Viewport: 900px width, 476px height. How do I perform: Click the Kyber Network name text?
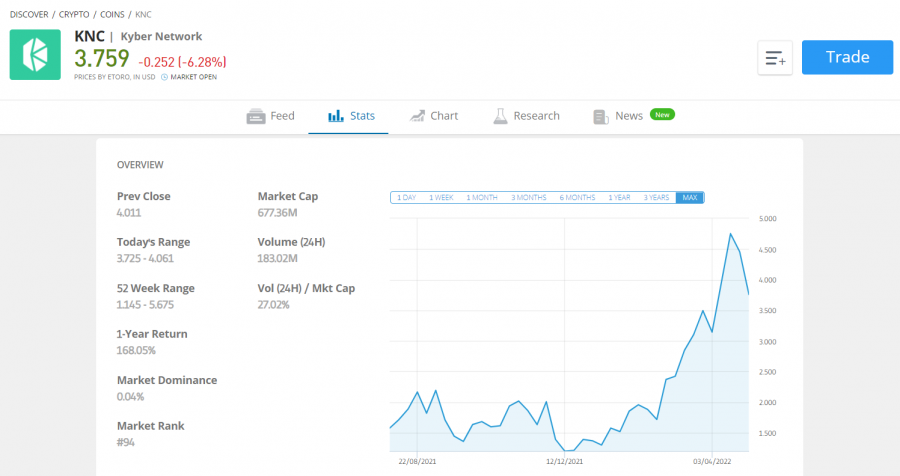coord(161,37)
